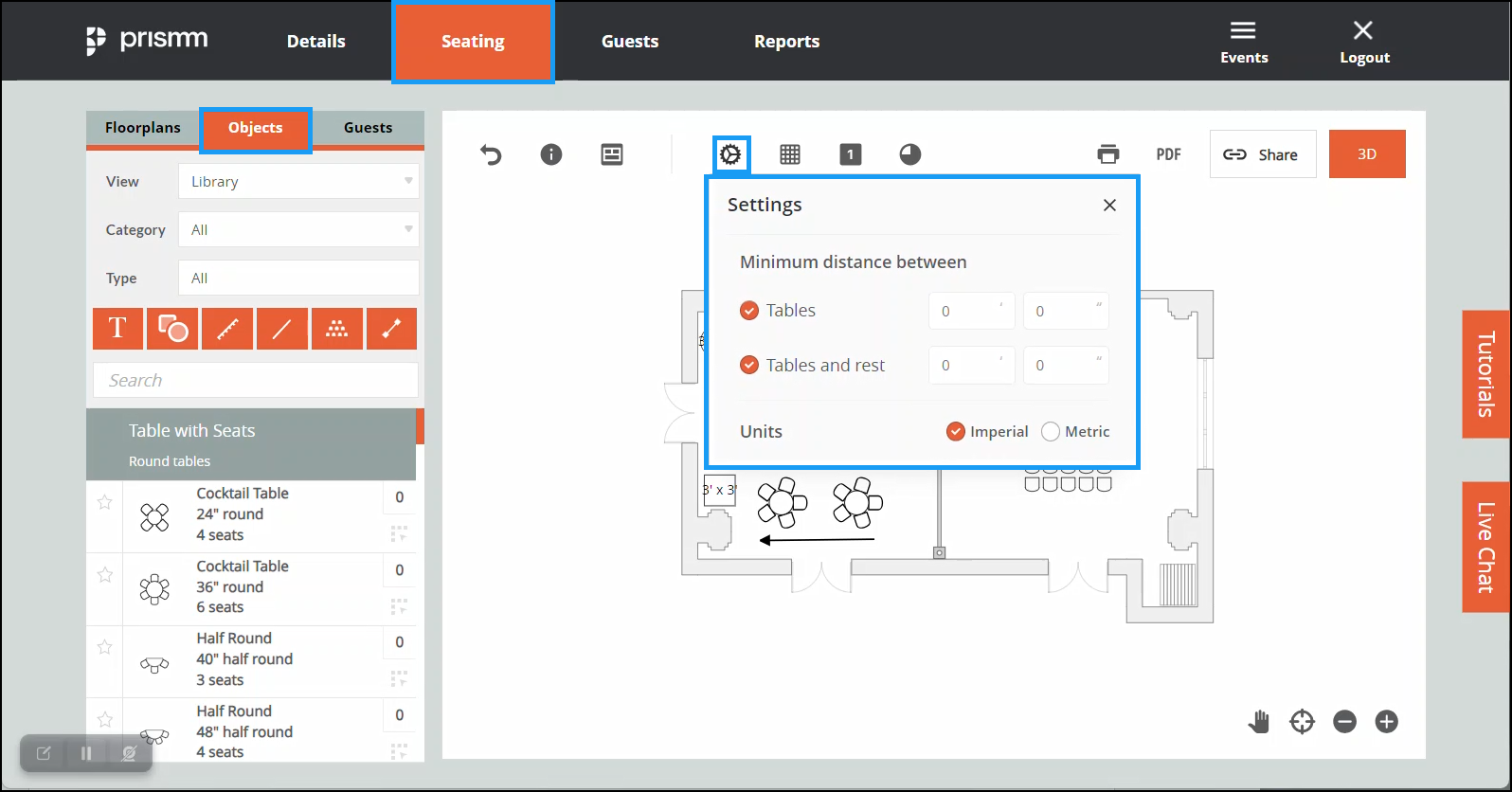Close the Settings panel
1512x792 pixels.
point(1110,206)
